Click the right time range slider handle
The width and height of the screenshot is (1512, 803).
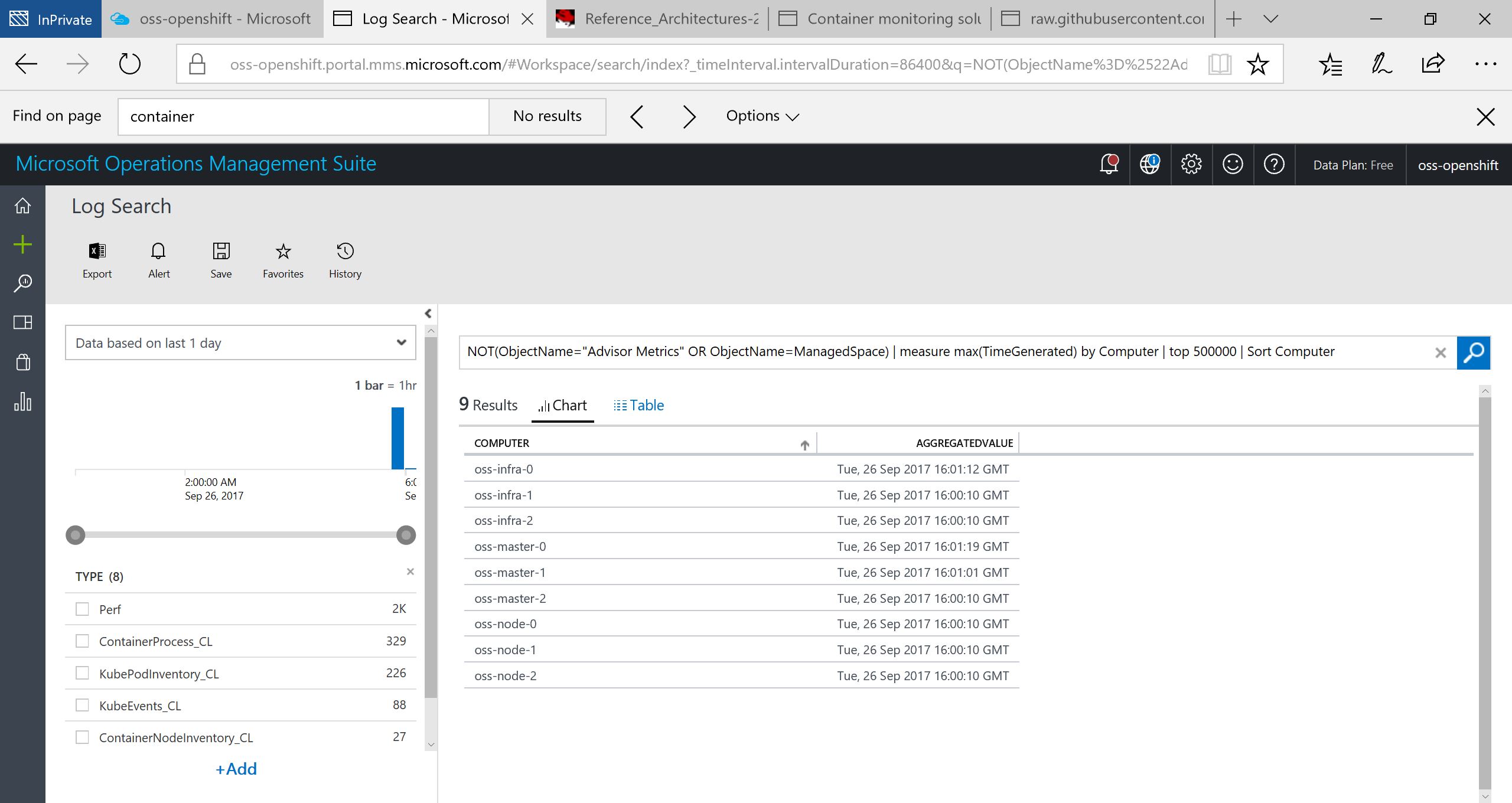point(406,535)
